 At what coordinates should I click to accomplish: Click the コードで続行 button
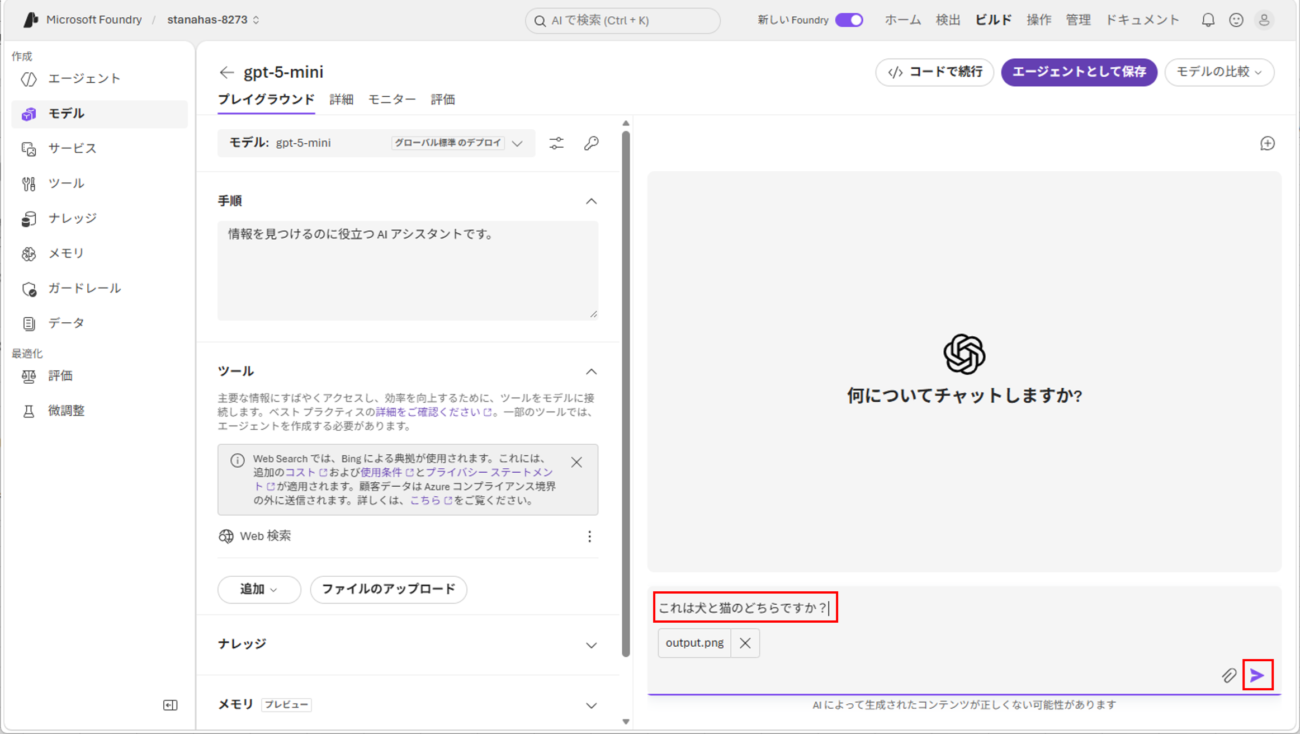pos(934,72)
